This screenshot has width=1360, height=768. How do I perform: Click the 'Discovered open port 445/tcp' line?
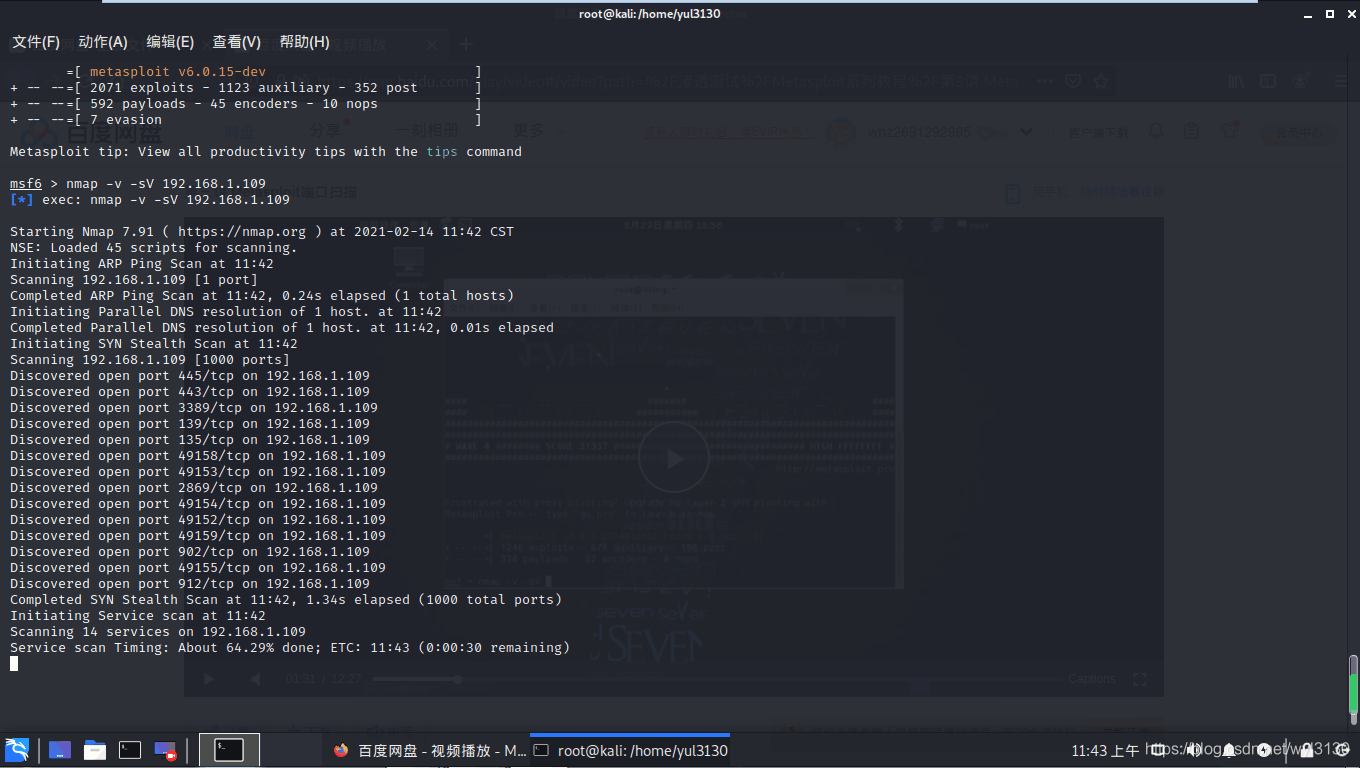tap(190, 376)
